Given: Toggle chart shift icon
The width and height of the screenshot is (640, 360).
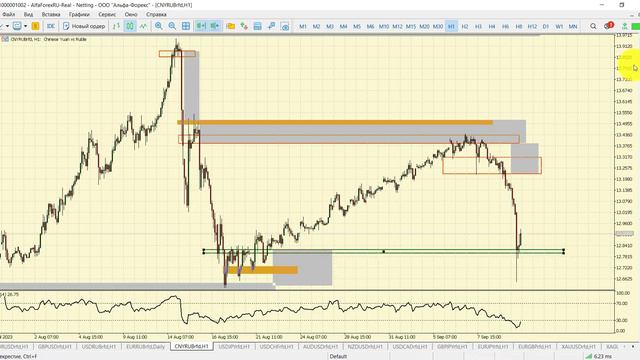Looking at the screenshot, I should click(x=214, y=26).
